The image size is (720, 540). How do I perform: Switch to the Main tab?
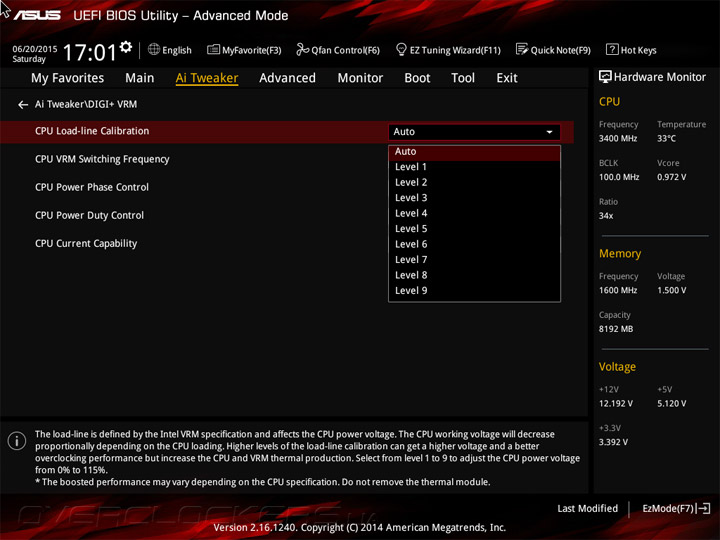pyautogui.click(x=140, y=78)
